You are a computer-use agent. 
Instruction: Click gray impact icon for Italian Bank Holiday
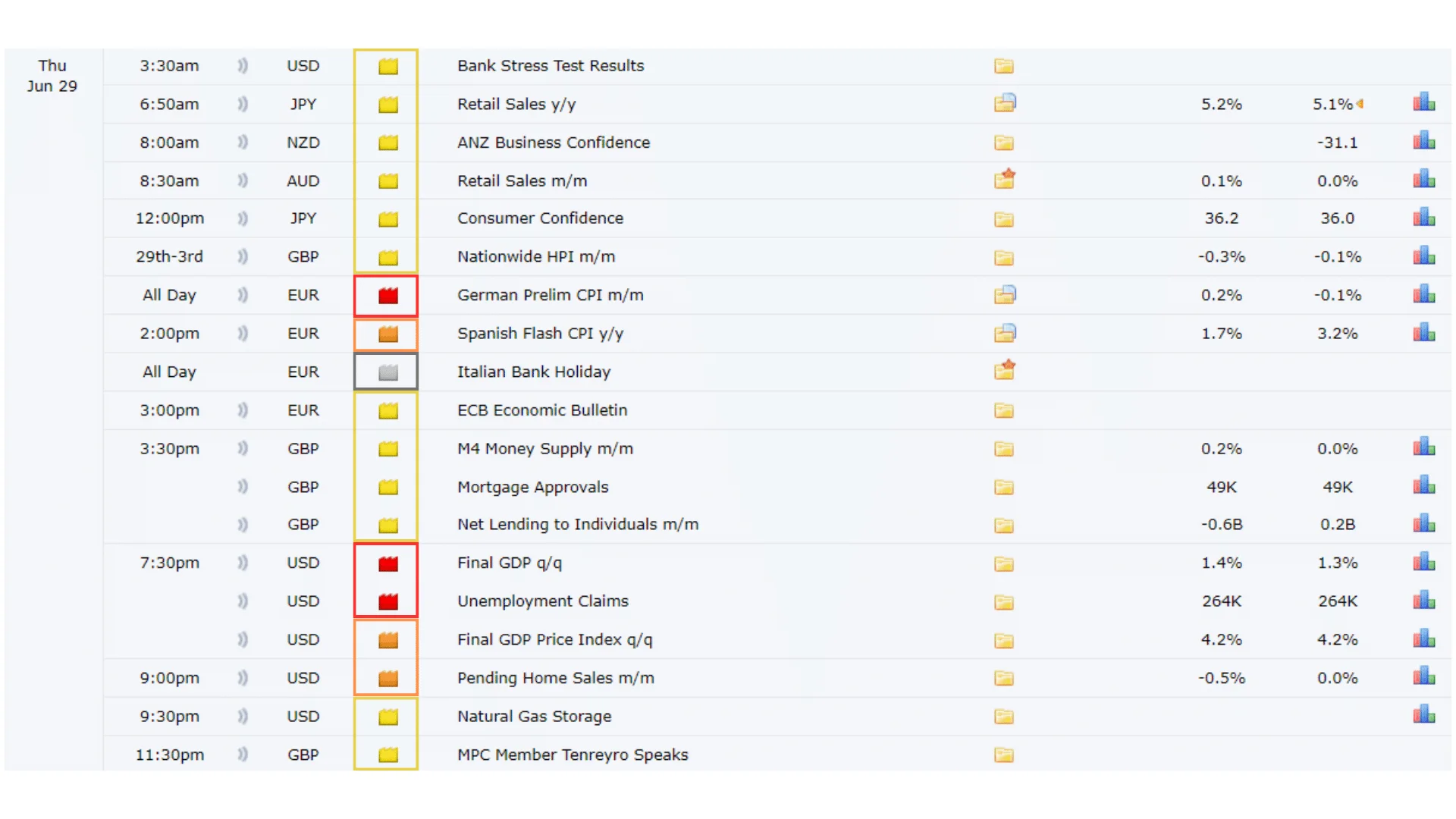(388, 372)
